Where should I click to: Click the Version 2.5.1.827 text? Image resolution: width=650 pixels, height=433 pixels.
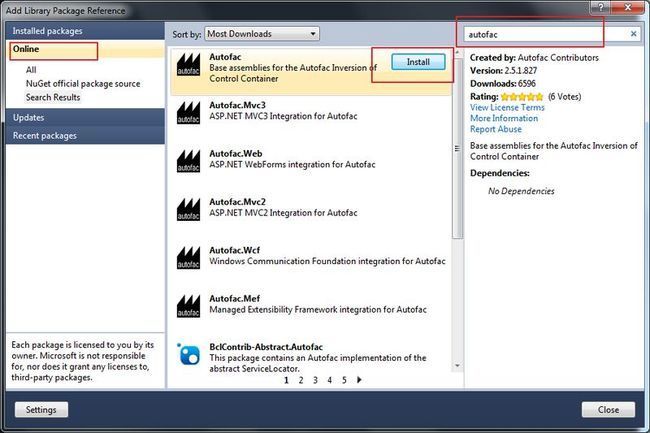point(503,71)
